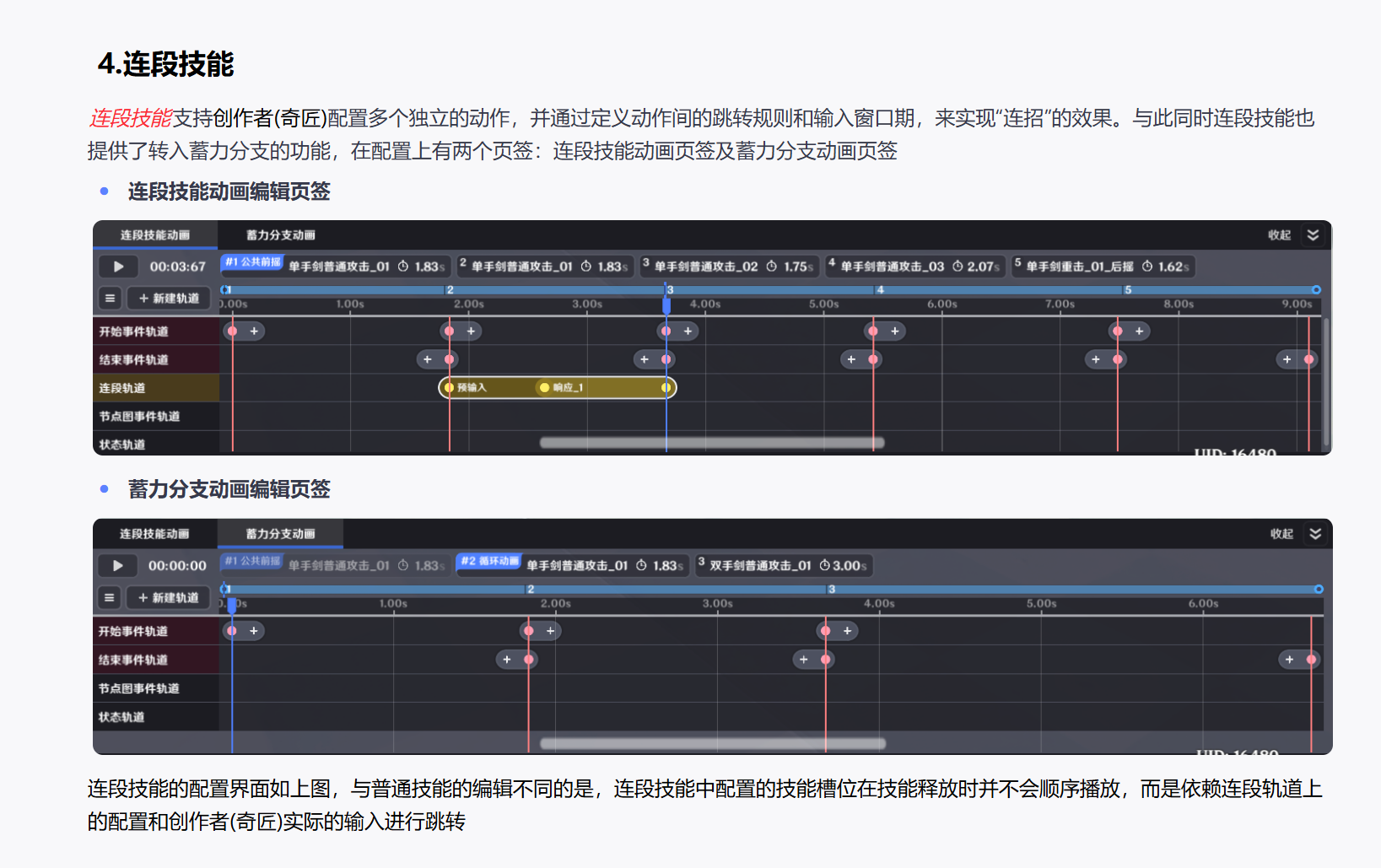The width and height of the screenshot is (1381, 868).
Task: Play the charge branch animation in bottom editor
Action: pos(118,565)
